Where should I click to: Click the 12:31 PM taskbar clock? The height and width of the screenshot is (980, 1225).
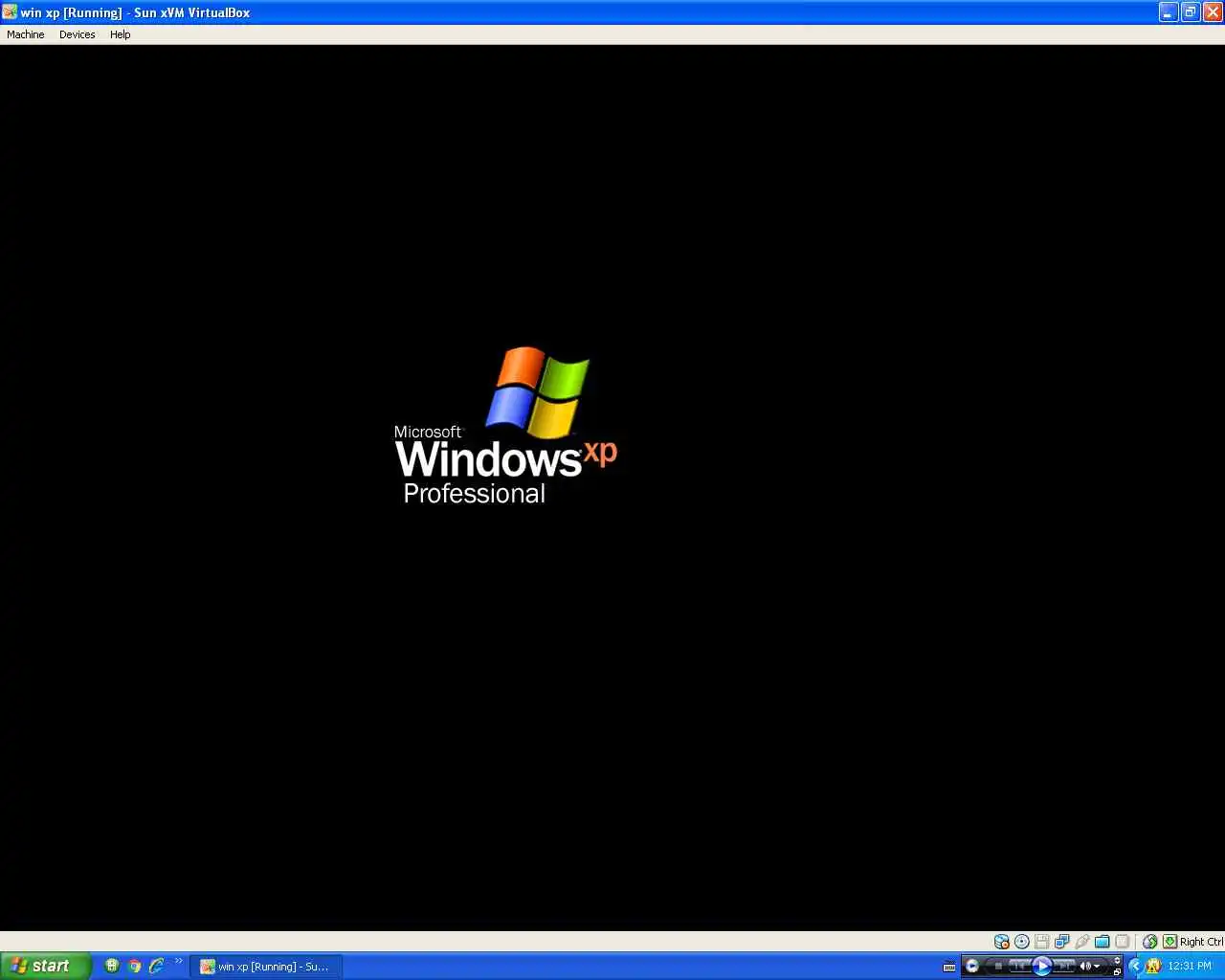tap(1190, 966)
